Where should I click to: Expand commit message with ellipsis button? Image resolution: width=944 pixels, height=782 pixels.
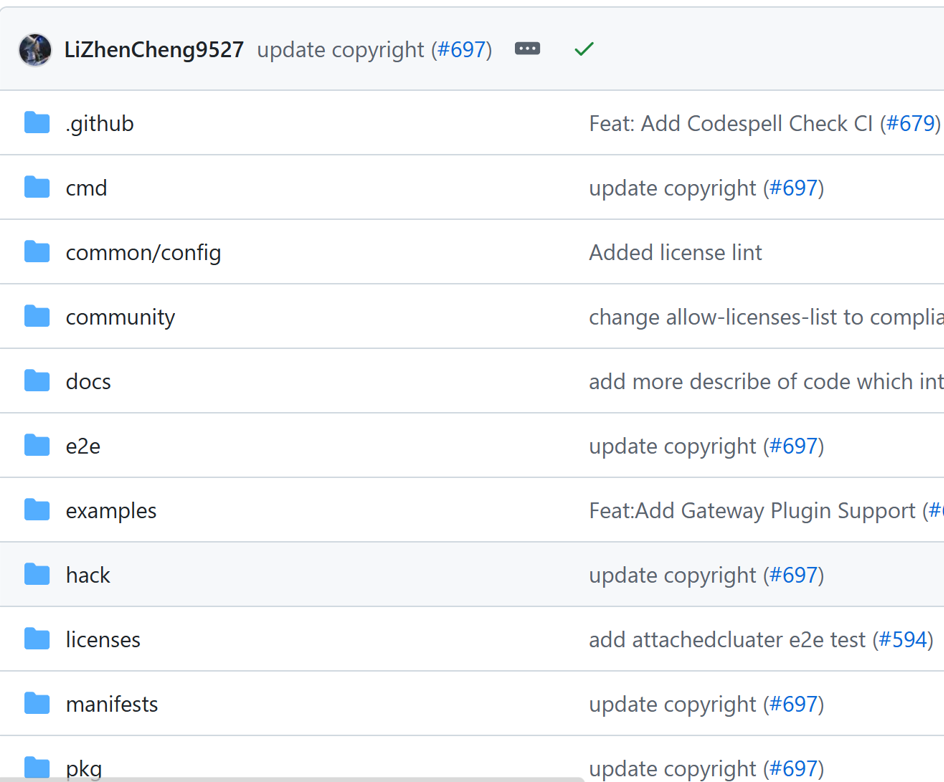527,49
